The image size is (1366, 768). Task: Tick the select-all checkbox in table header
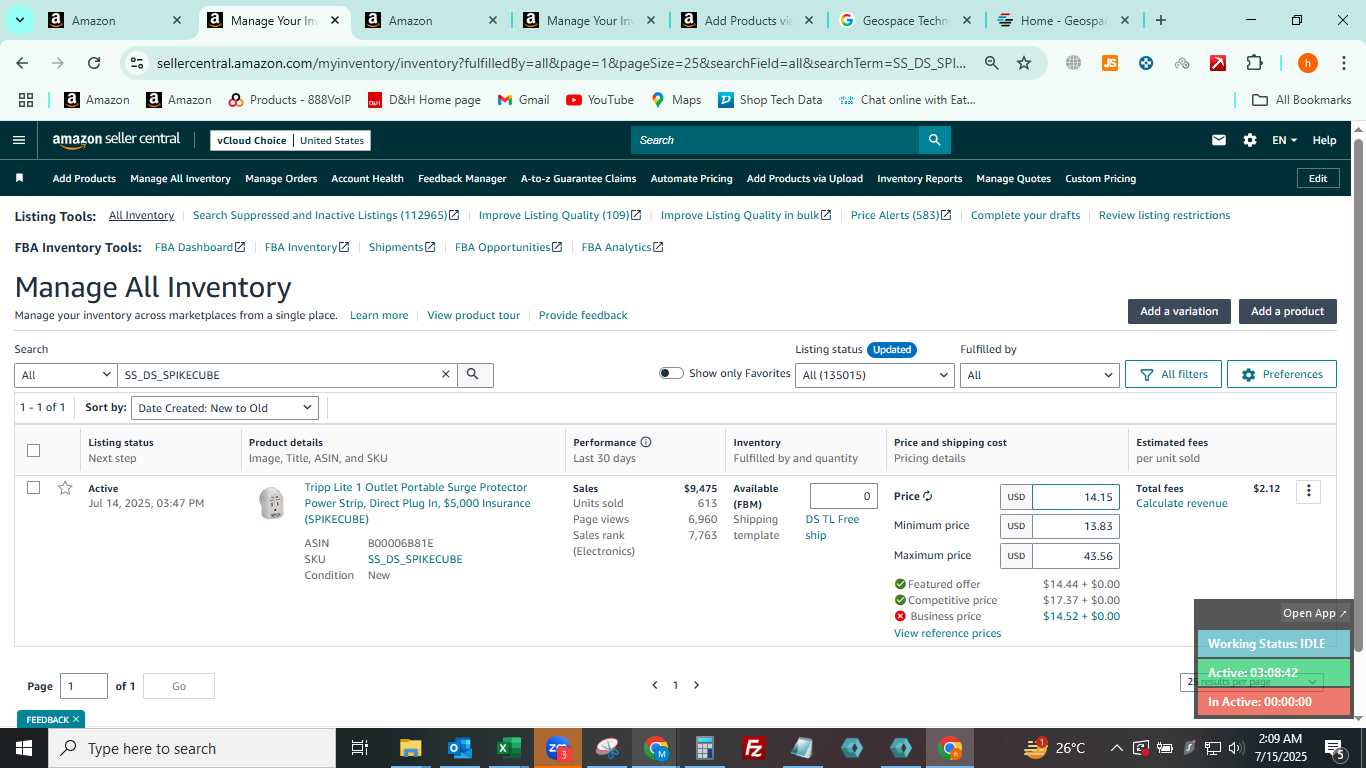pyautogui.click(x=33, y=450)
